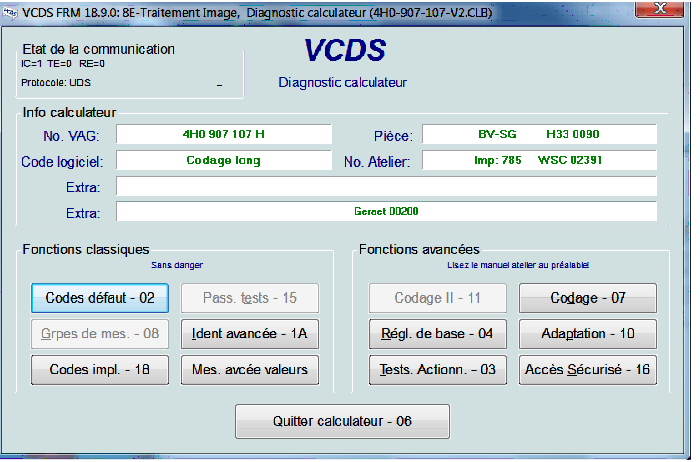The image size is (700, 462).
Task: Click the 'IC=1 TE=0 RE=0' status text
Action: click(x=63, y=64)
